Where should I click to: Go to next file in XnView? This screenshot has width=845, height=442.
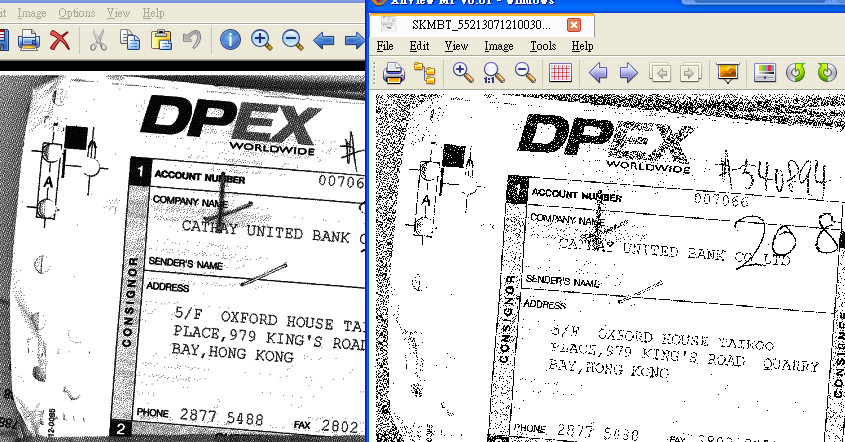(x=628, y=73)
